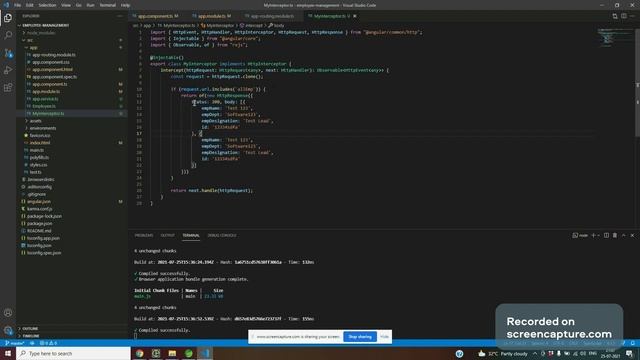
Task: Switch to the DEBUG CONSOLE panel tab
Action: [222, 236]
